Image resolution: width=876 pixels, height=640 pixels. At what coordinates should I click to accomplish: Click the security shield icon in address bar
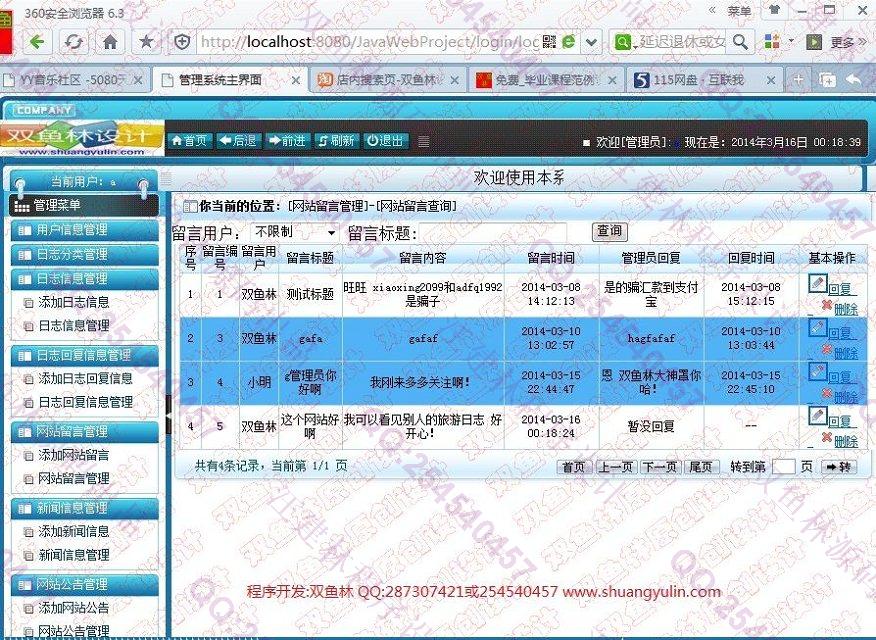[182, 42]
